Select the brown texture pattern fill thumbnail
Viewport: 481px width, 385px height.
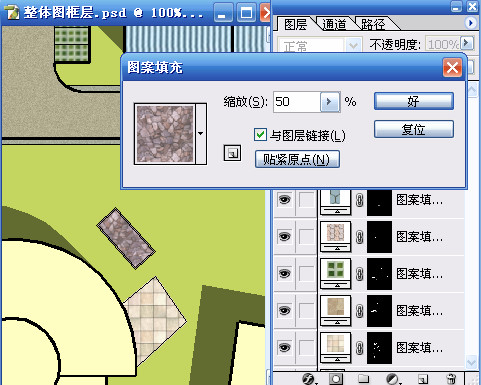coord(335,310)
